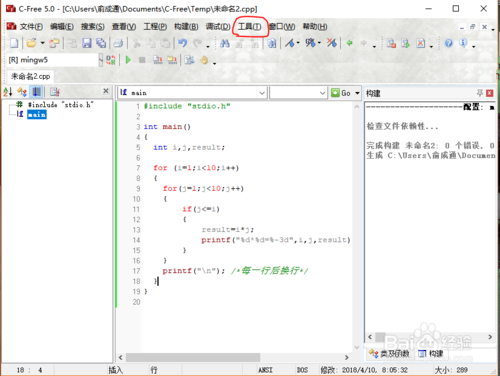Open the 搜索(S) menu

93,27
